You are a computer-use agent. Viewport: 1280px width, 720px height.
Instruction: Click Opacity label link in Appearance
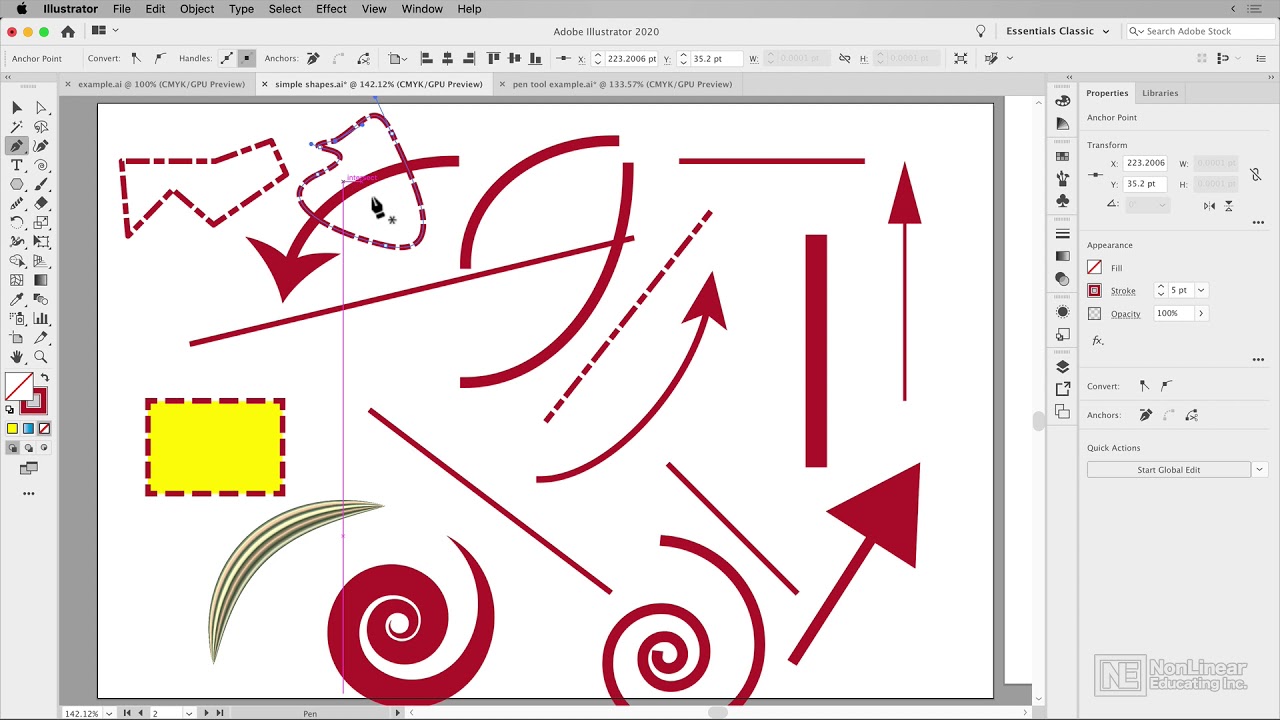(1125, 314)
